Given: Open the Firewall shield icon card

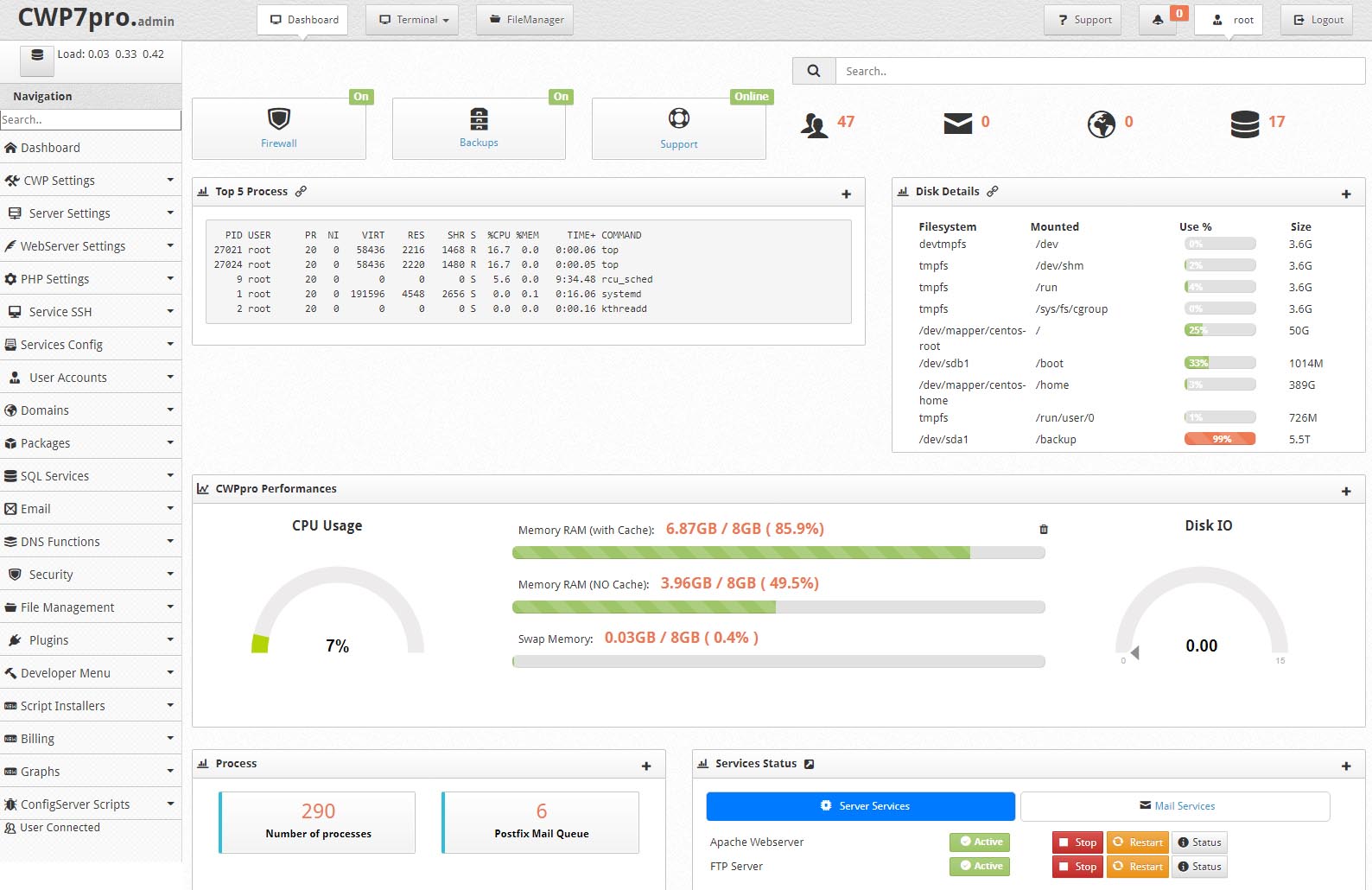Looking at the screenshot, I should pos(278,128).
